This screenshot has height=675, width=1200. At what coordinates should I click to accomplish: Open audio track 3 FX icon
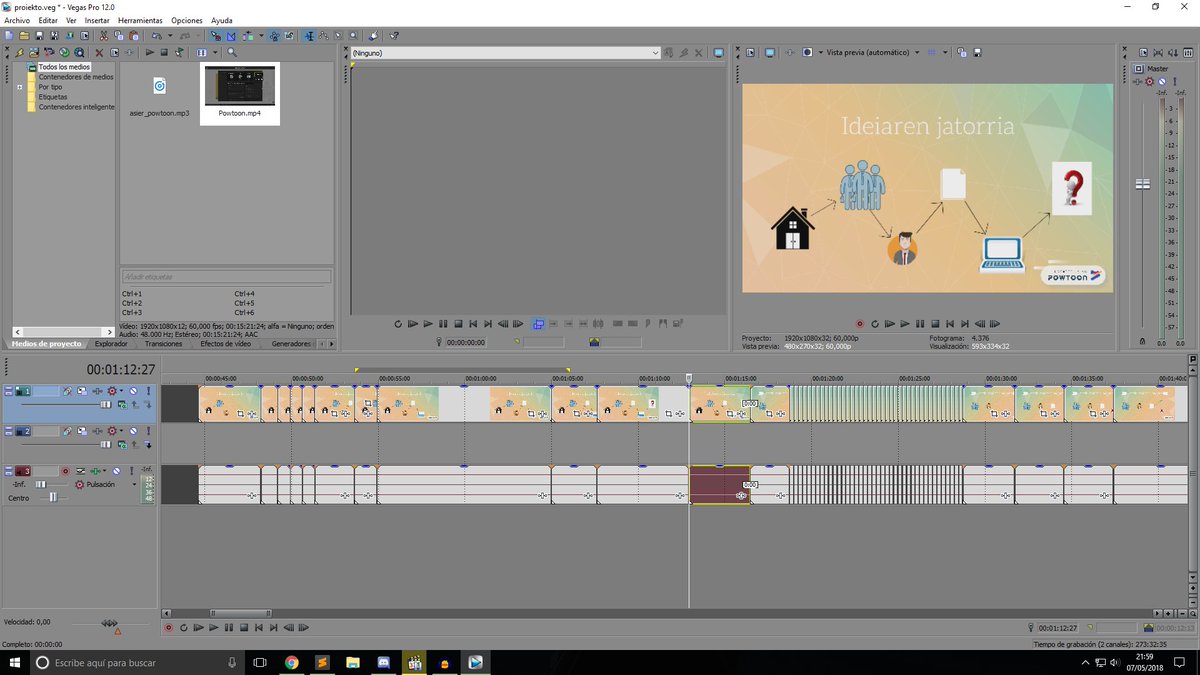click(x=95, y=471)
